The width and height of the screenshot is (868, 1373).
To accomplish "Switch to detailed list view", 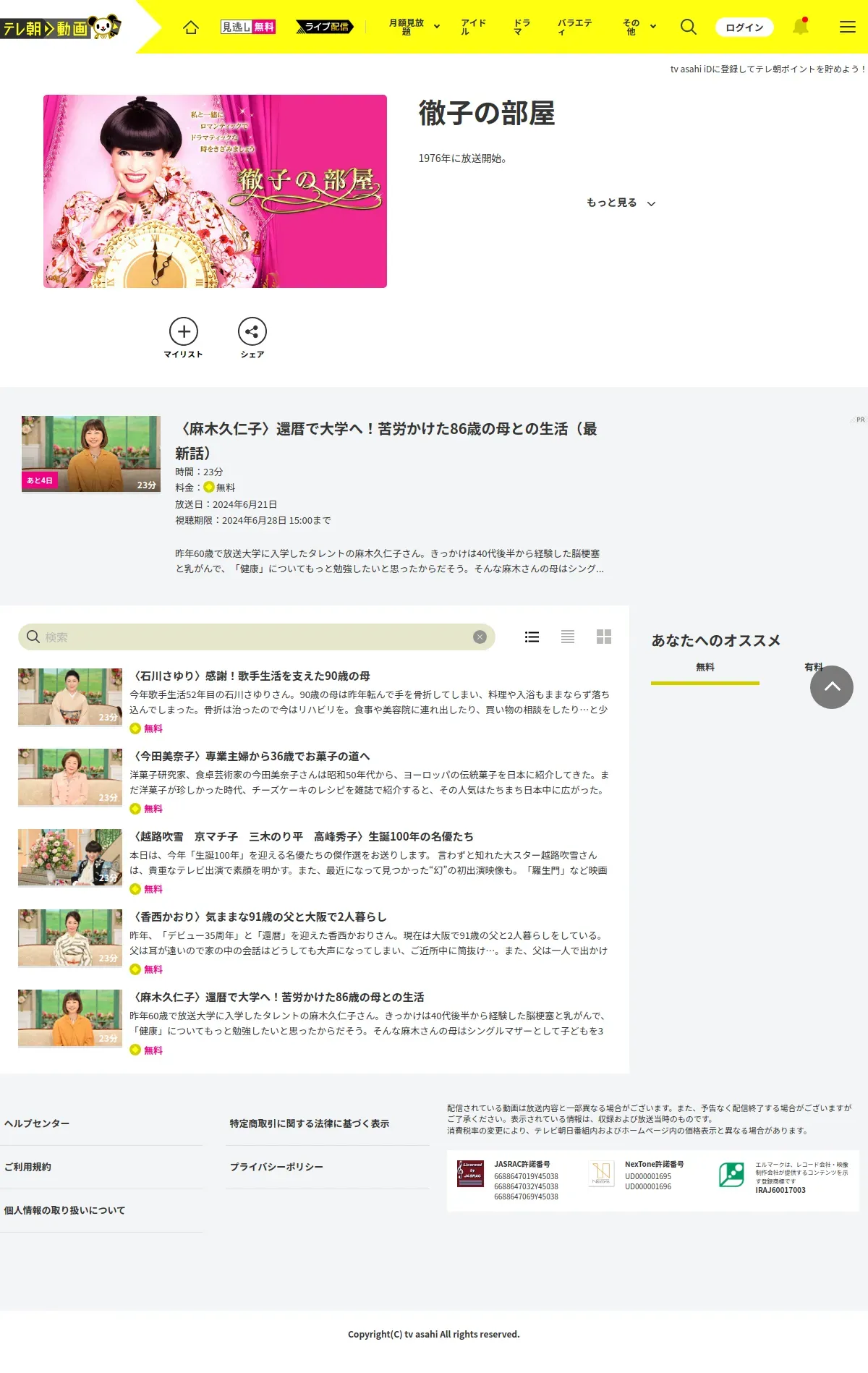I will 532,637.
